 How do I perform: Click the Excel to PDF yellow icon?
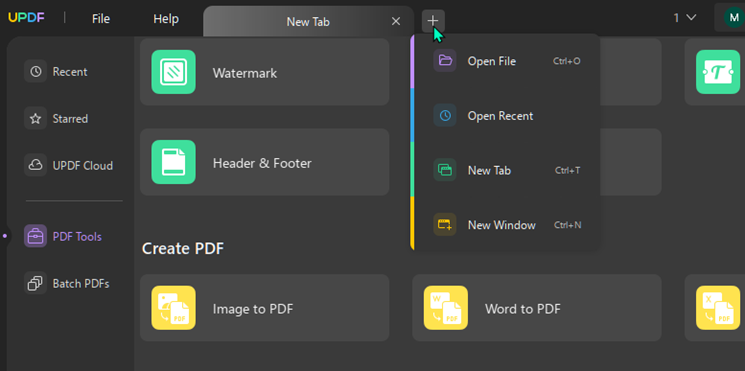(718, 308)
